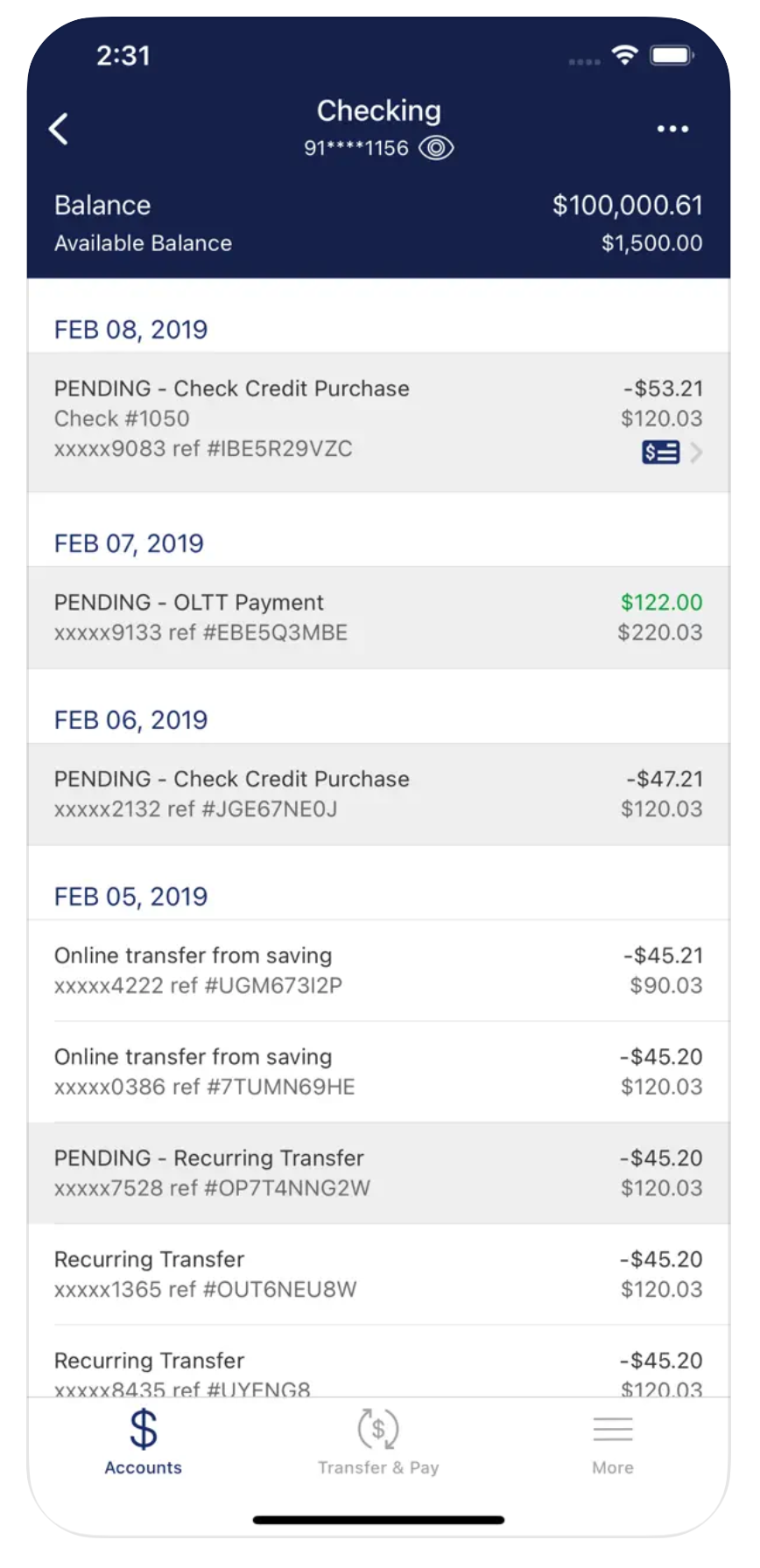Open the Wi-Fi status icon

[625, 56]
